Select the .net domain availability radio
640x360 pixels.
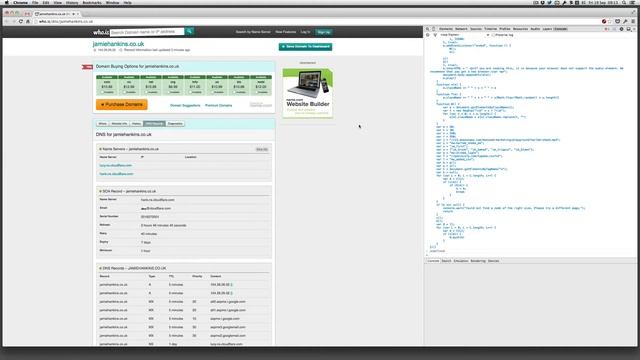point(146,92)
